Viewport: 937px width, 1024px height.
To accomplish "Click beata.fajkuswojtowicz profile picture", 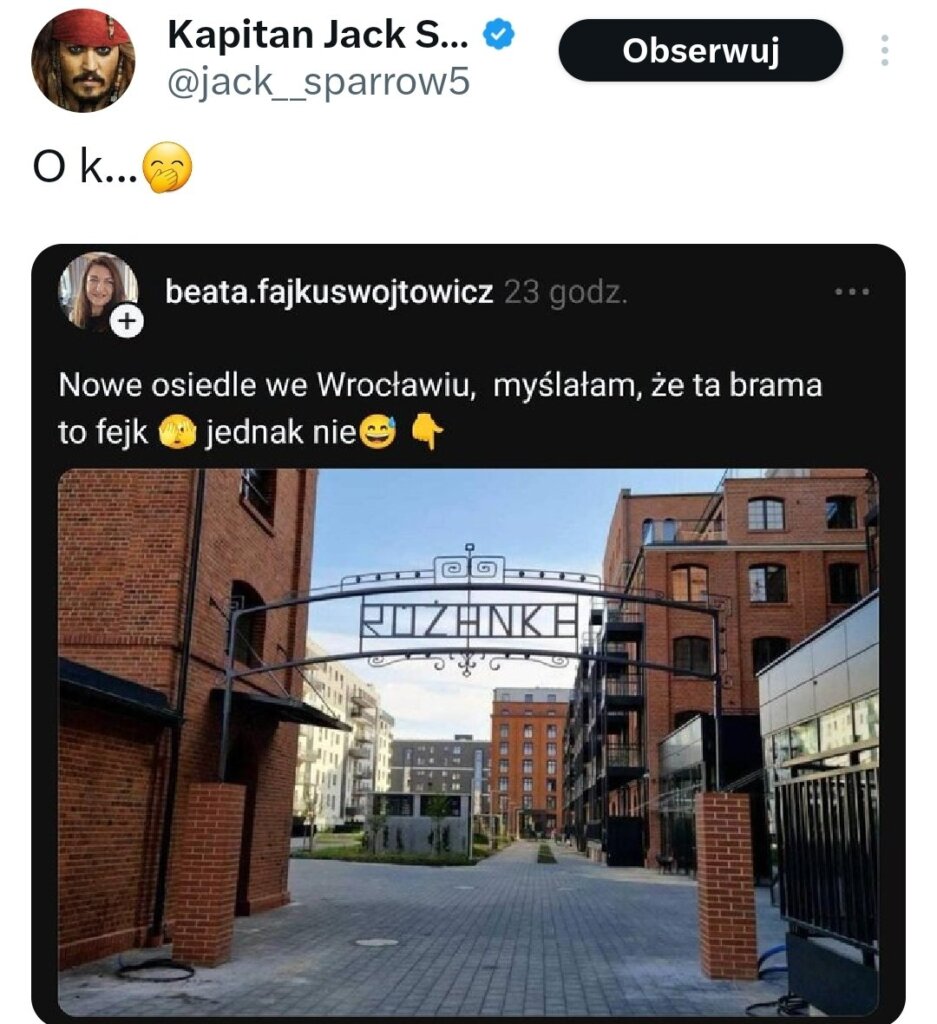I will pos(98,291).
